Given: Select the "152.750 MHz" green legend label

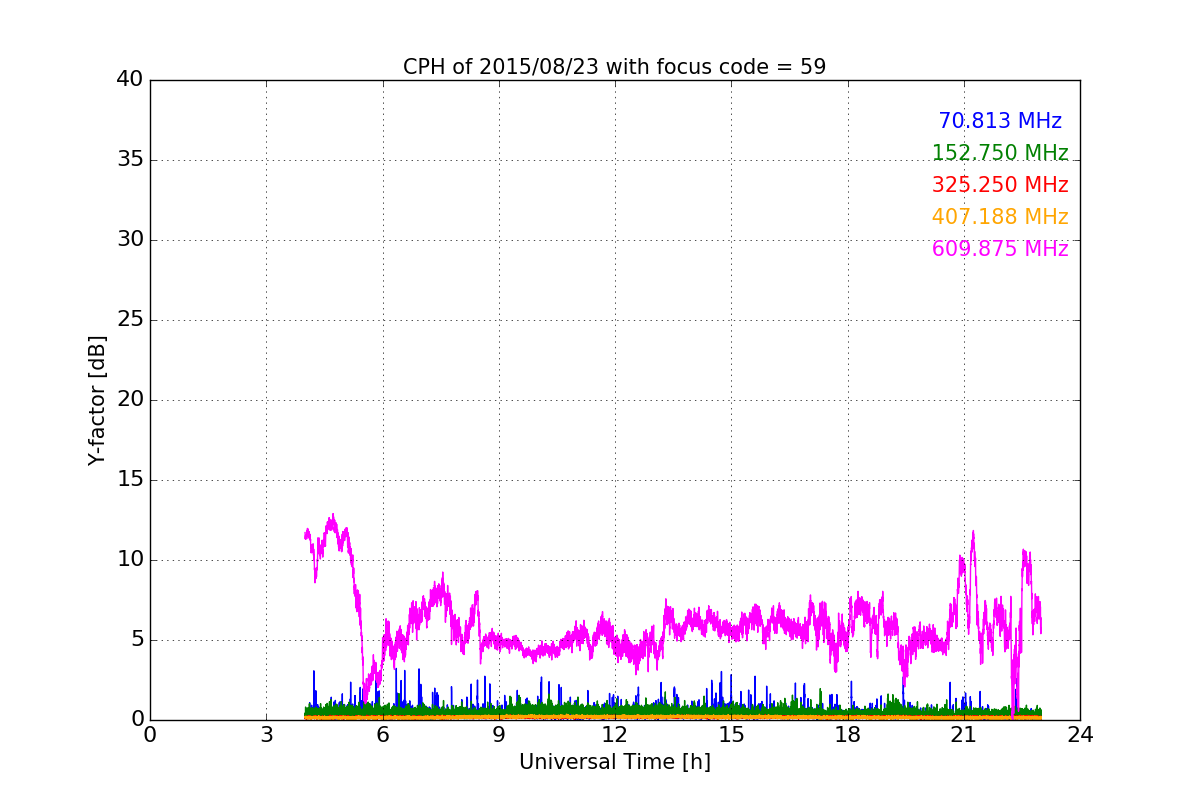Looking at the screenshot, I should click(1000, 153).
